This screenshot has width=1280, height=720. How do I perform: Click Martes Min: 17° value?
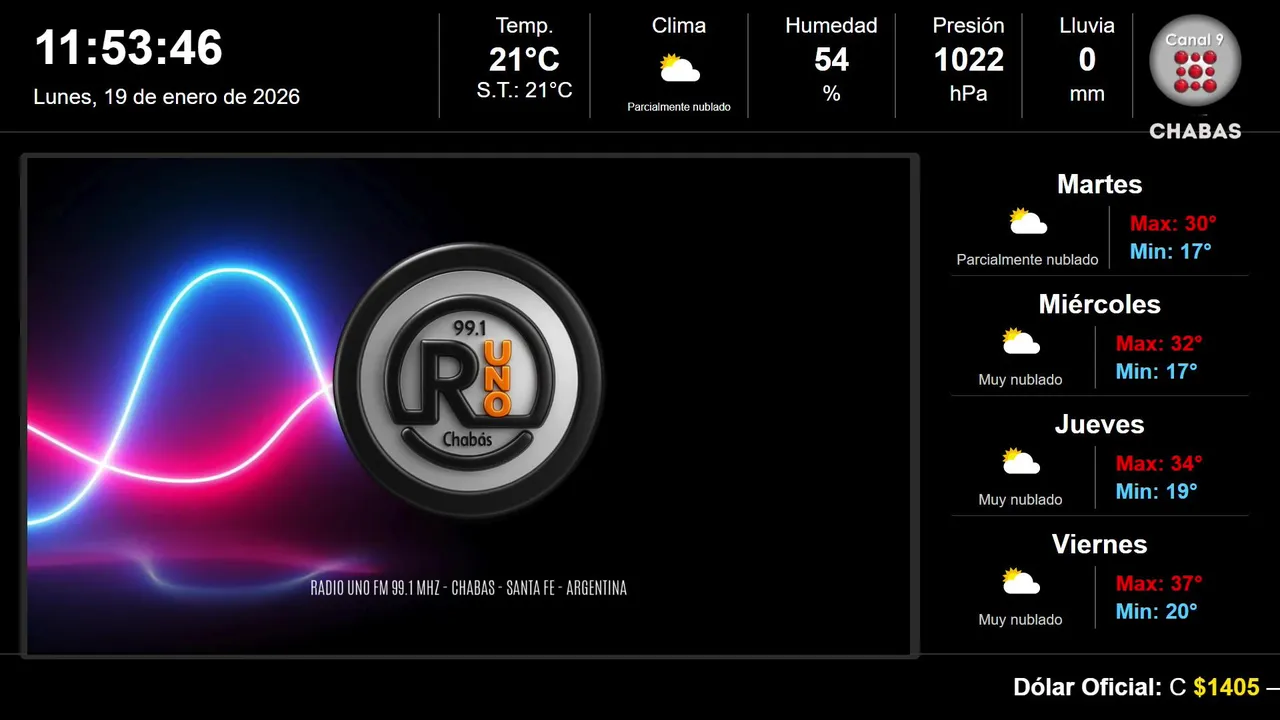coord(1170,252)
